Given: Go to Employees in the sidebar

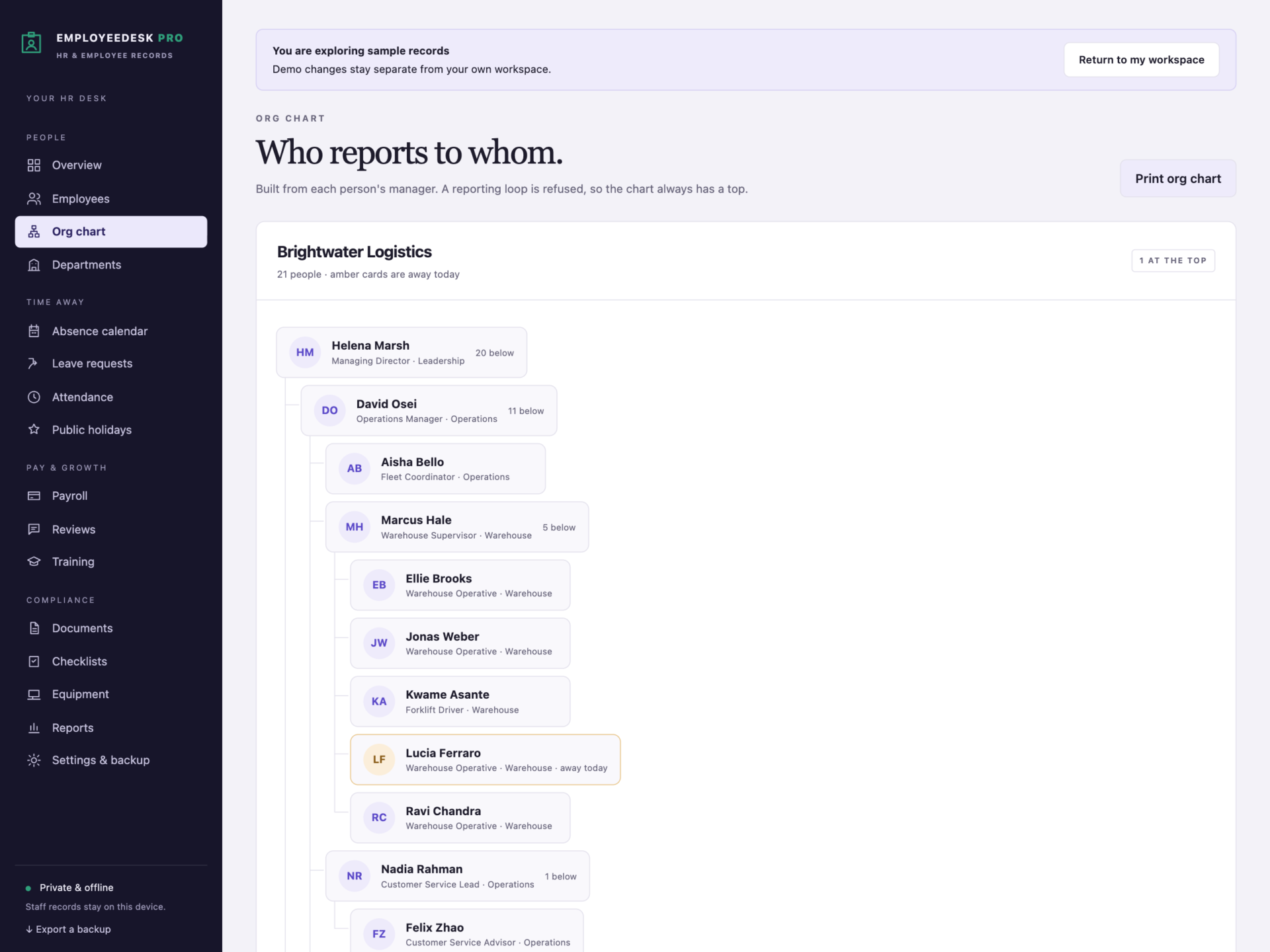Looking at the screenshot, I should point(111,198).
